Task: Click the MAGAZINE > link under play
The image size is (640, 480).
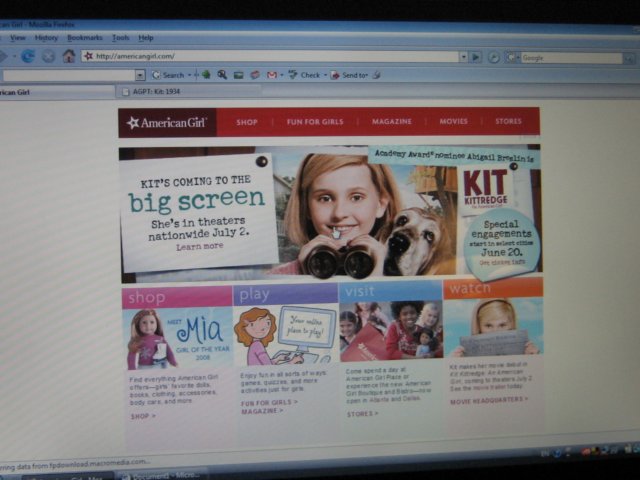Action: click(262, 411)
